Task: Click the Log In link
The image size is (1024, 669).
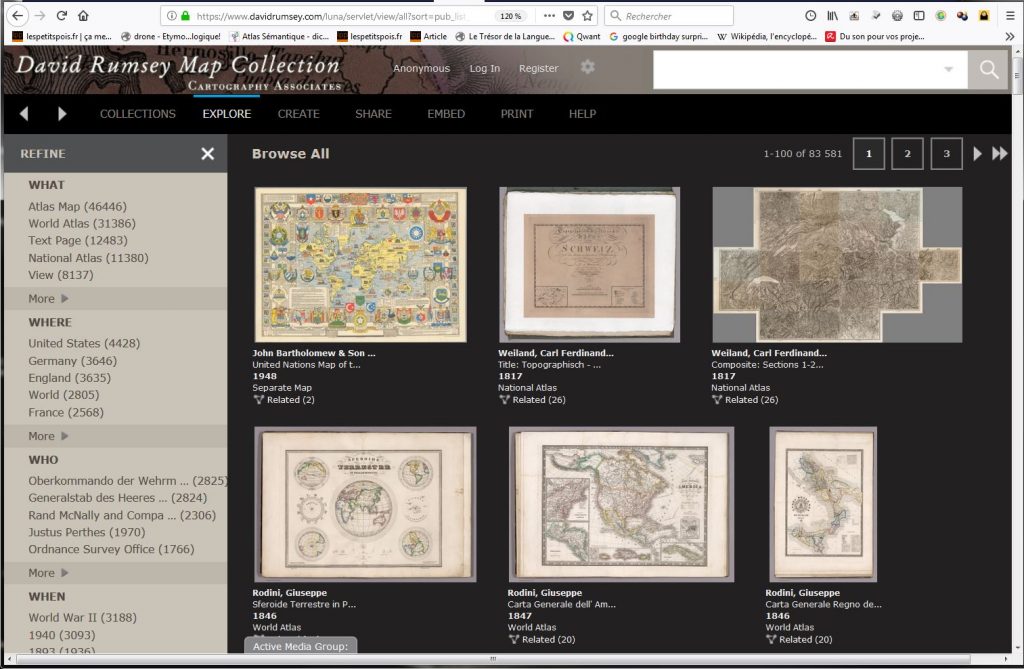Action: point(484,68)
